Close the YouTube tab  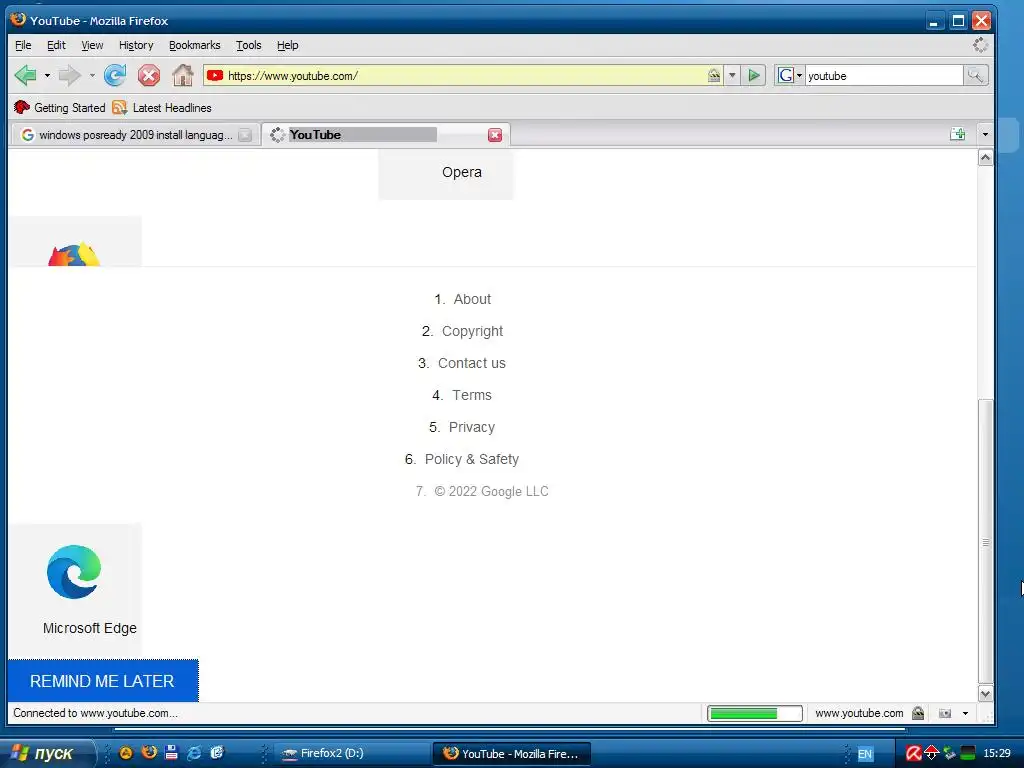(495, 135)
